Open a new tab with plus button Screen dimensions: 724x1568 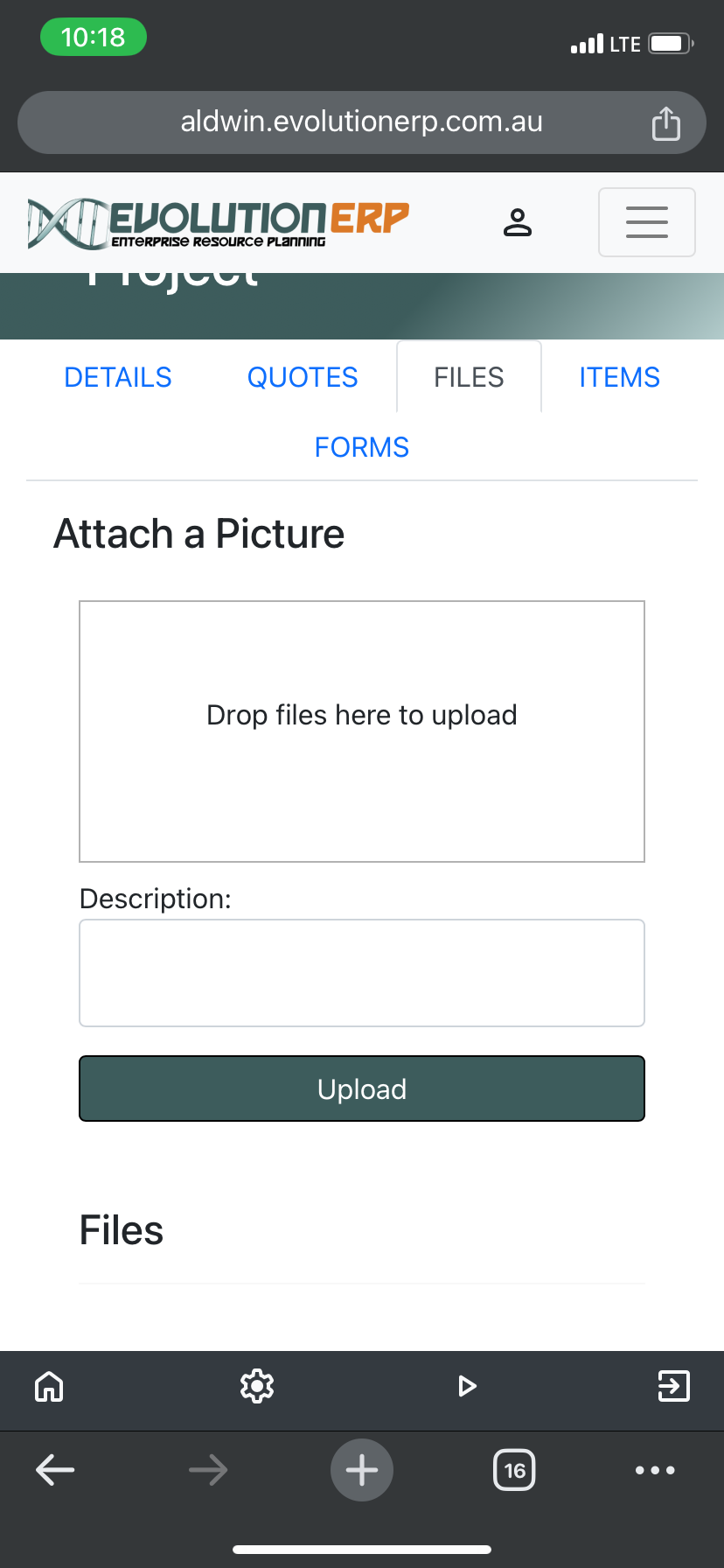click(362, 1470)
